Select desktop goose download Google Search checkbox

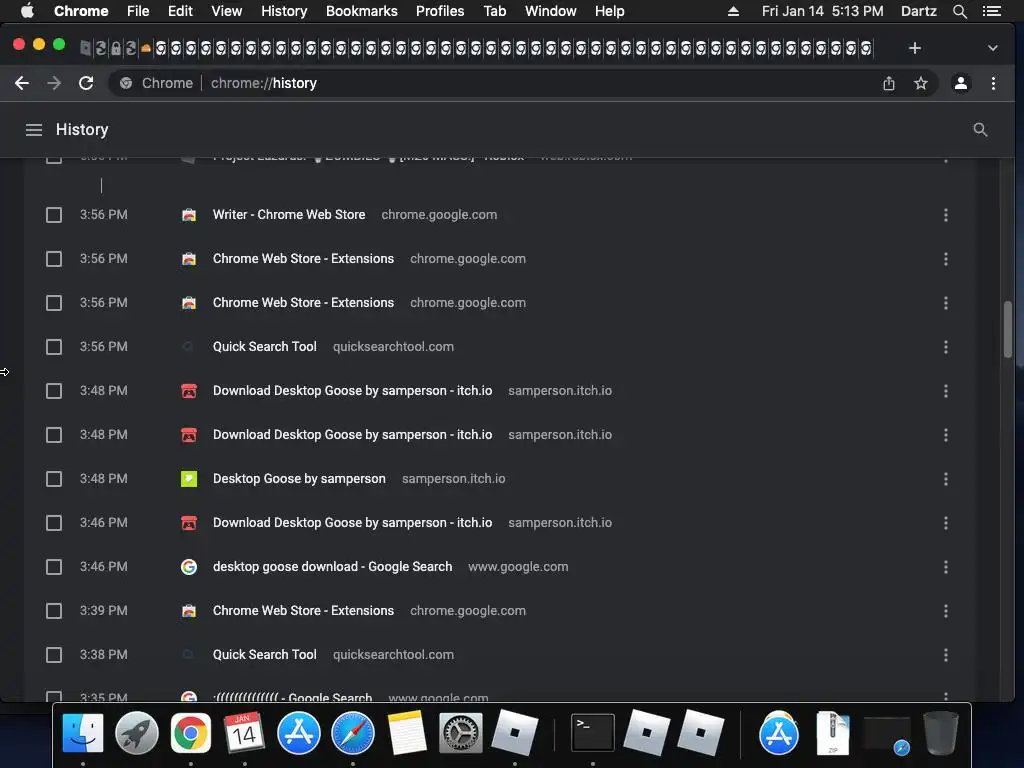[54, 567]
